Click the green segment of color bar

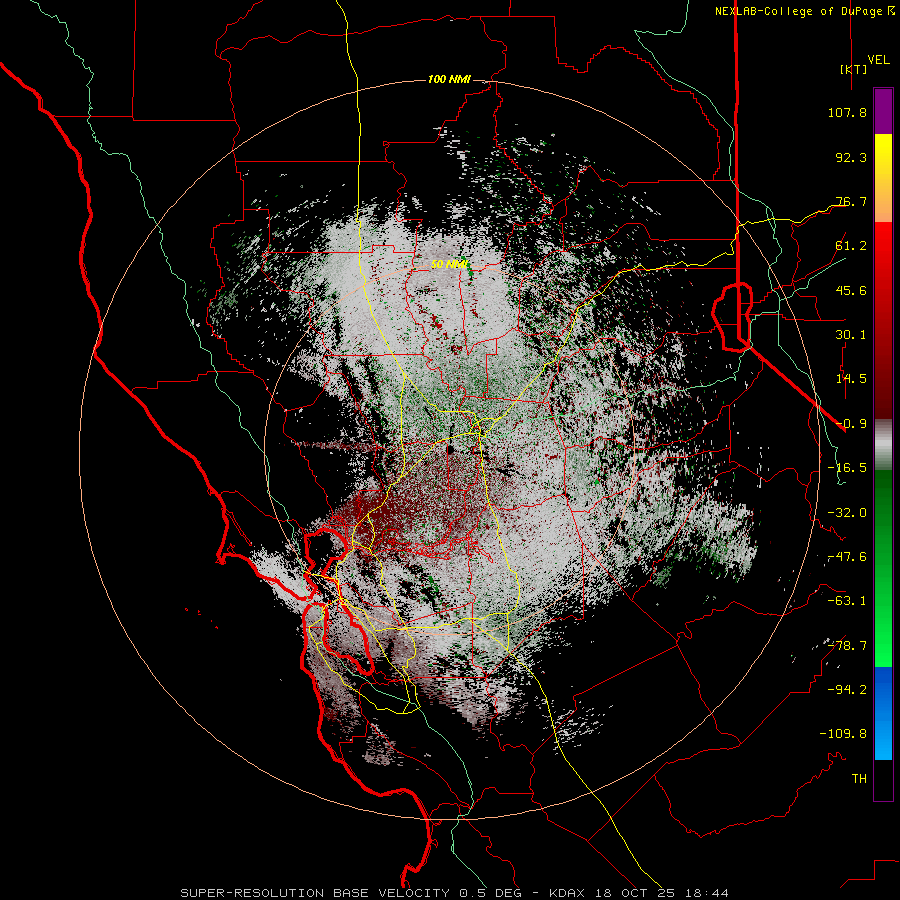(883, 568)
